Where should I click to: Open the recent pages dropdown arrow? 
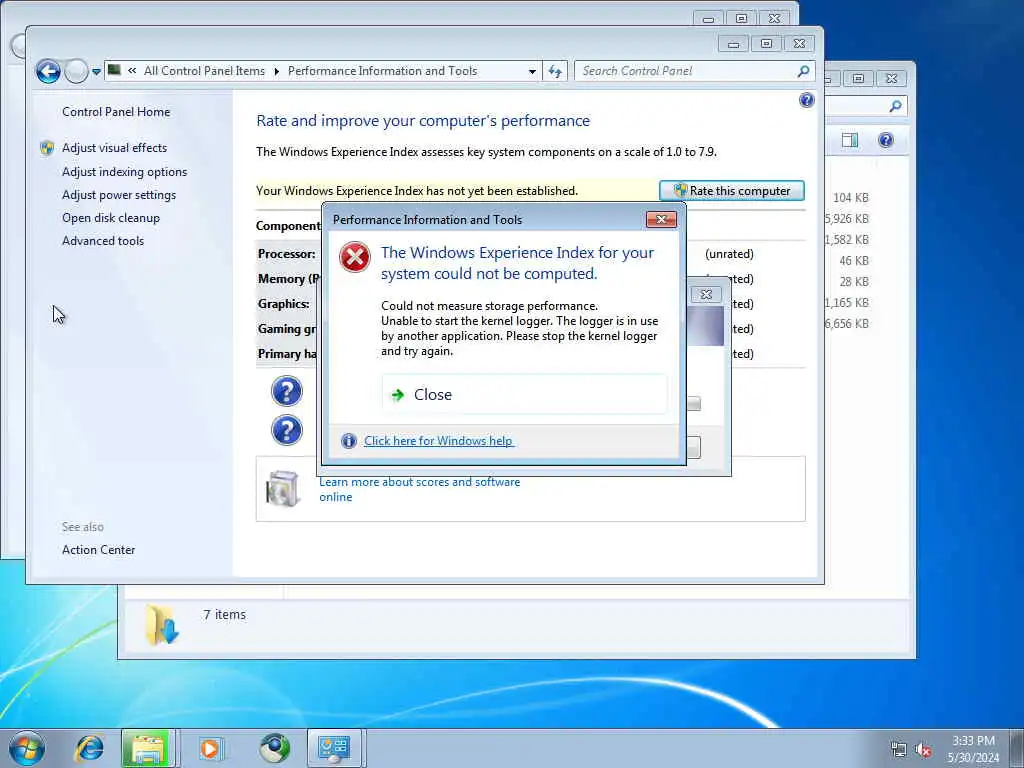click(x=96, y=72)
